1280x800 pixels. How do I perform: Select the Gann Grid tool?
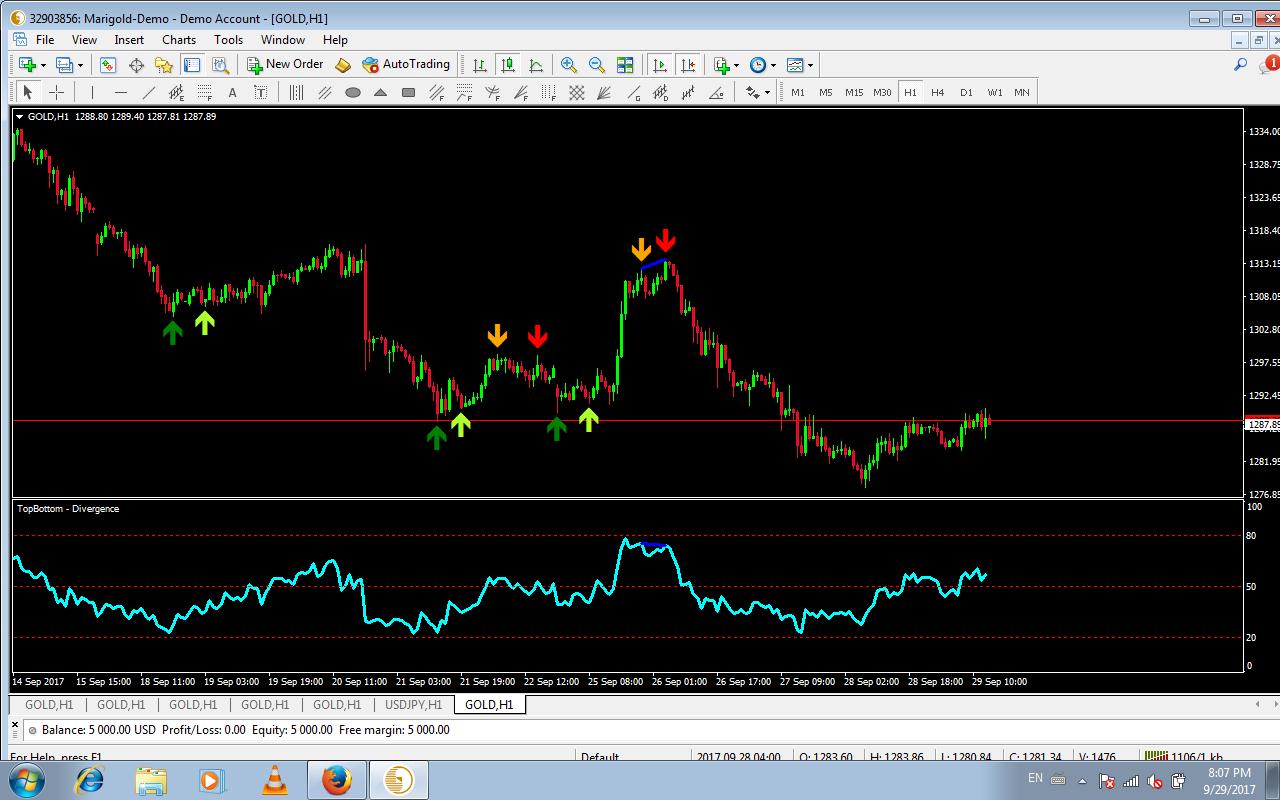577,92
